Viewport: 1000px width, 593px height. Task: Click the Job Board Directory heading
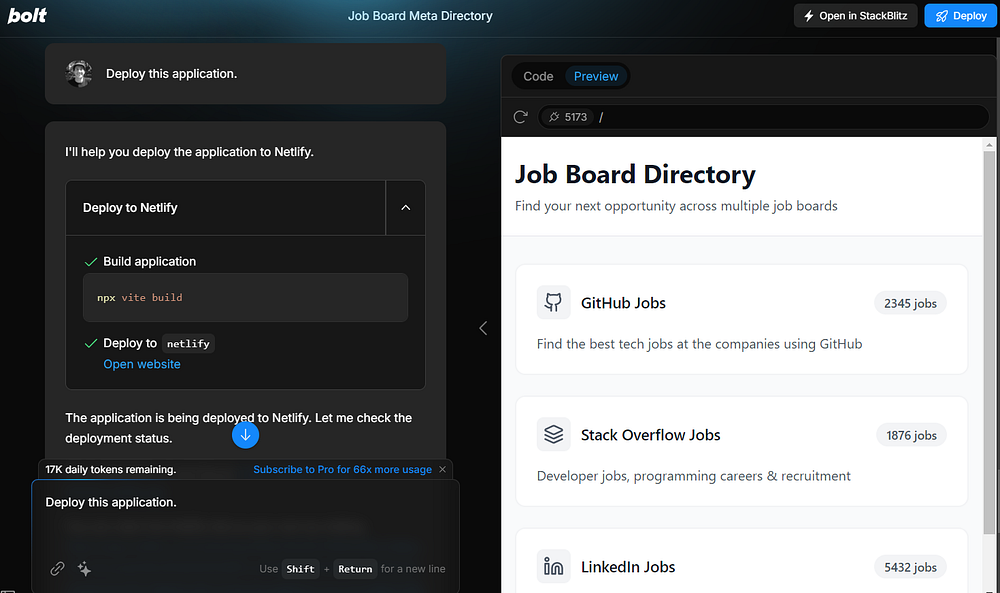tap(635, 174)
